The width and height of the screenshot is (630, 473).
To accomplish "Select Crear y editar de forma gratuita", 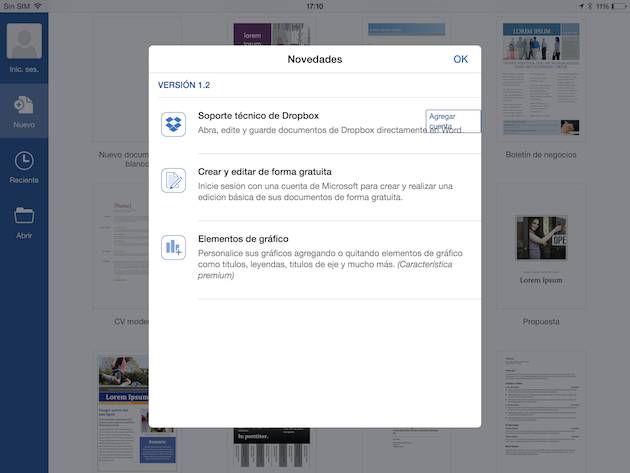I will [264, 172].
